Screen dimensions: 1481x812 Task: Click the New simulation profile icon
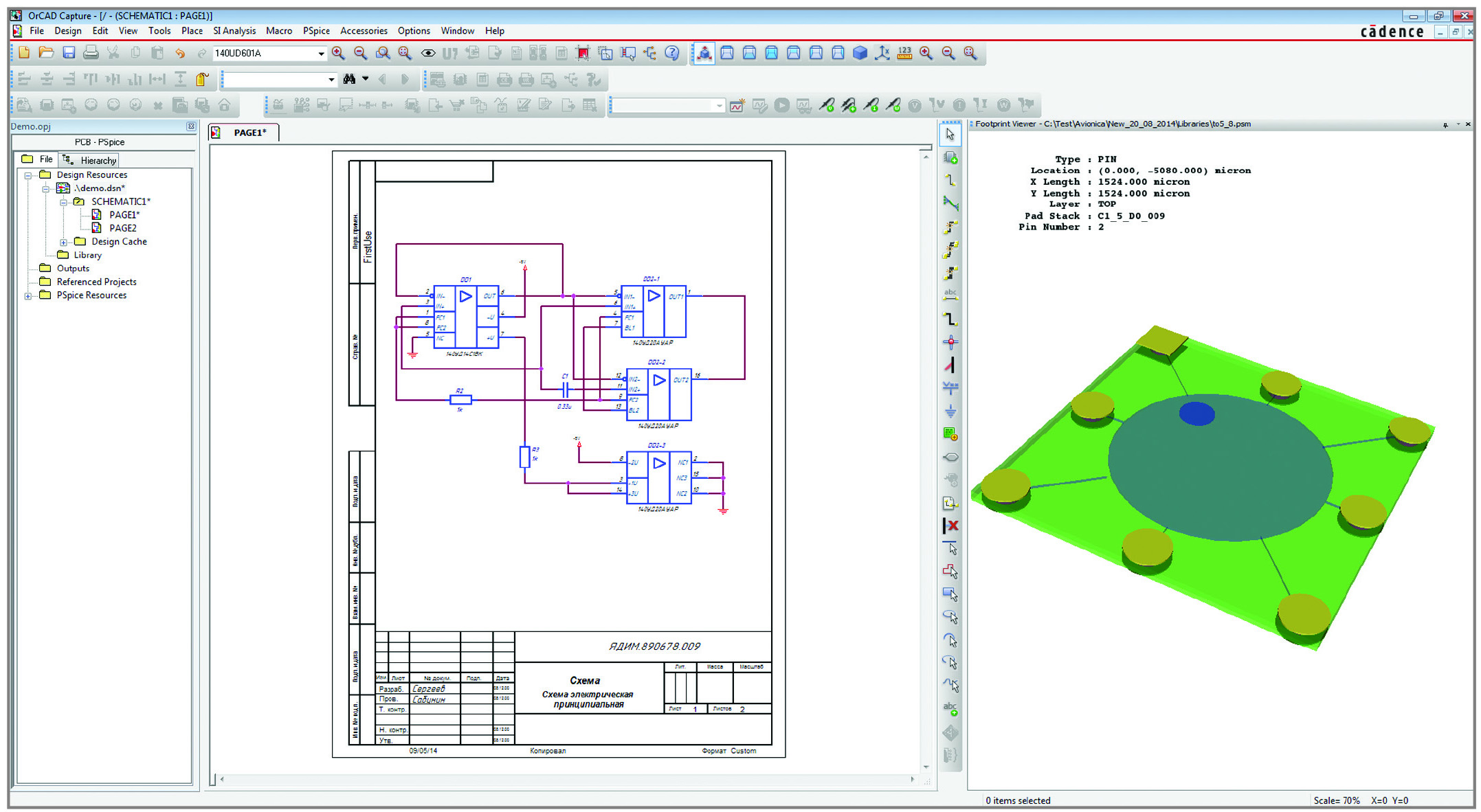pyautogui.click(x=737, y=105)
